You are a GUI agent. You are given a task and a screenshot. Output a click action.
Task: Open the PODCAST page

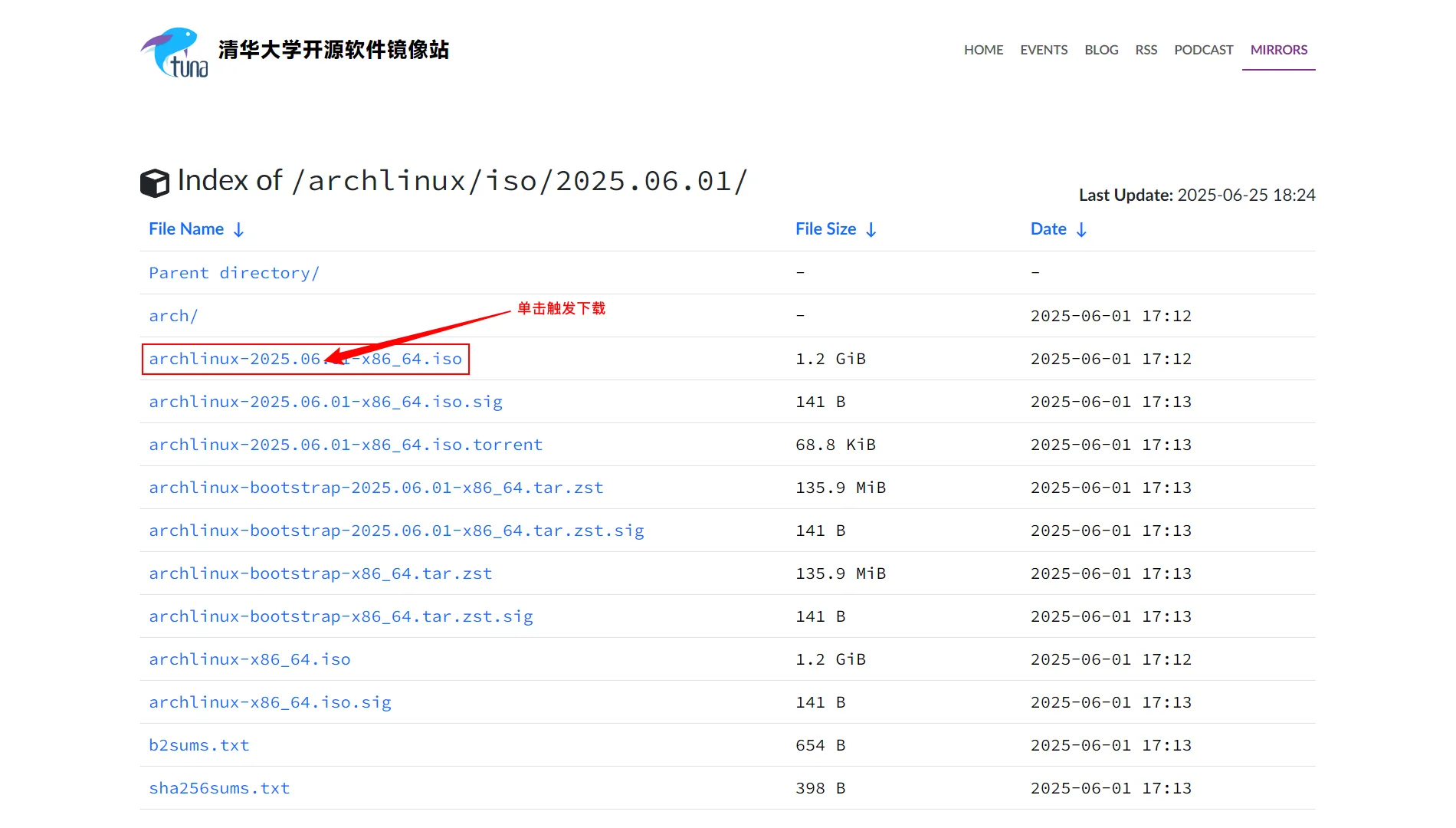point(1204,50)
